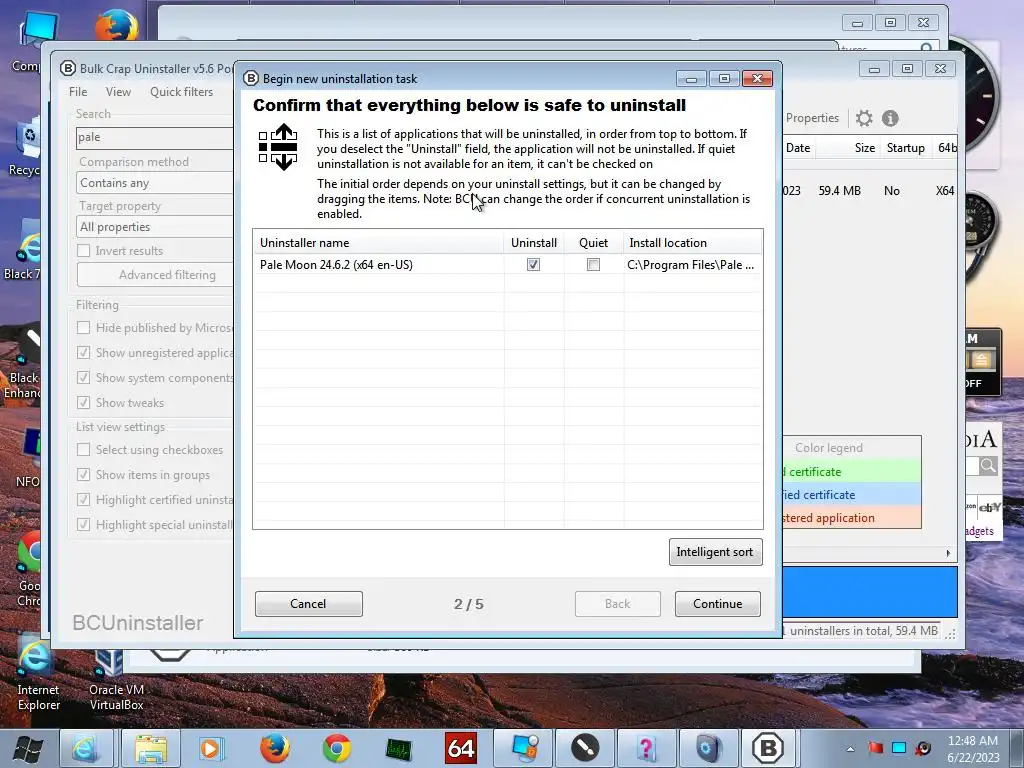Viewport: 1024px width, 768px height.
Task: Click the red flag Action Center tray icon
Action: pos(875,748)
